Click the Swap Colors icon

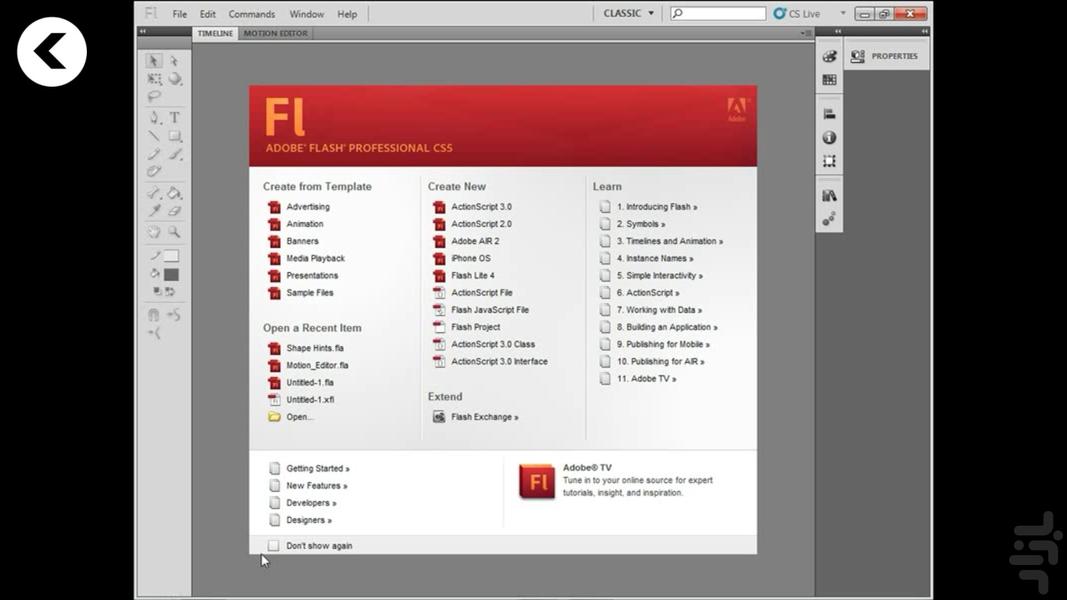pos(170,291)
